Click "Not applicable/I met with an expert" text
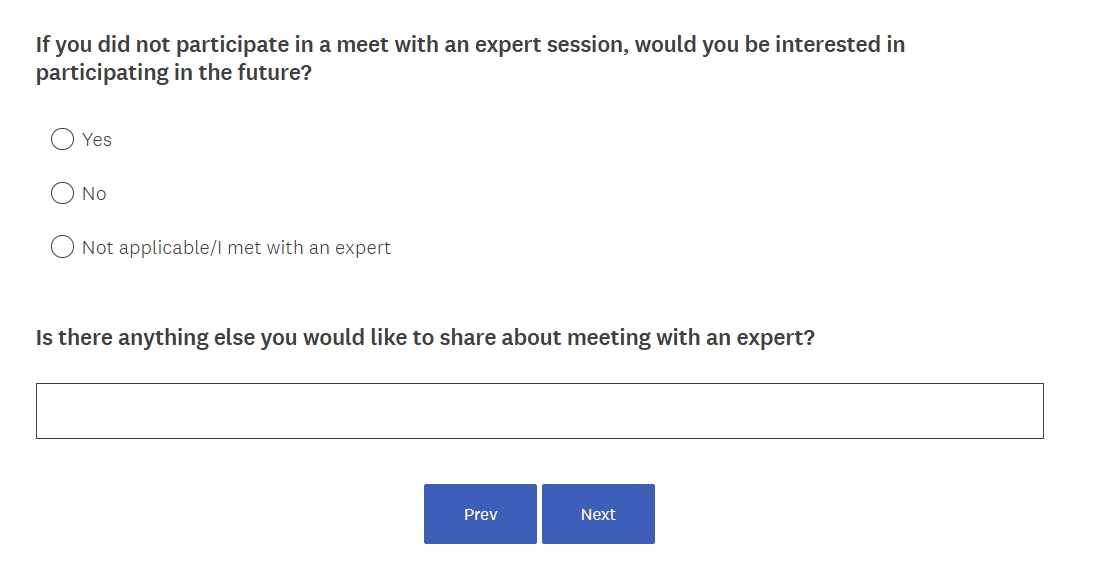Viewport: 1097px width, 572px height. [x=236, y=248]
